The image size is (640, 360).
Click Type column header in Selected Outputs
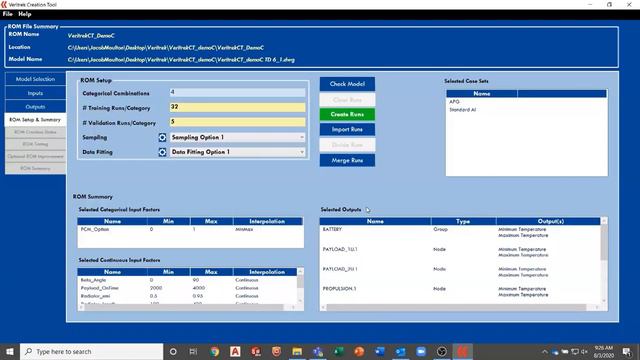click(463, 221)
